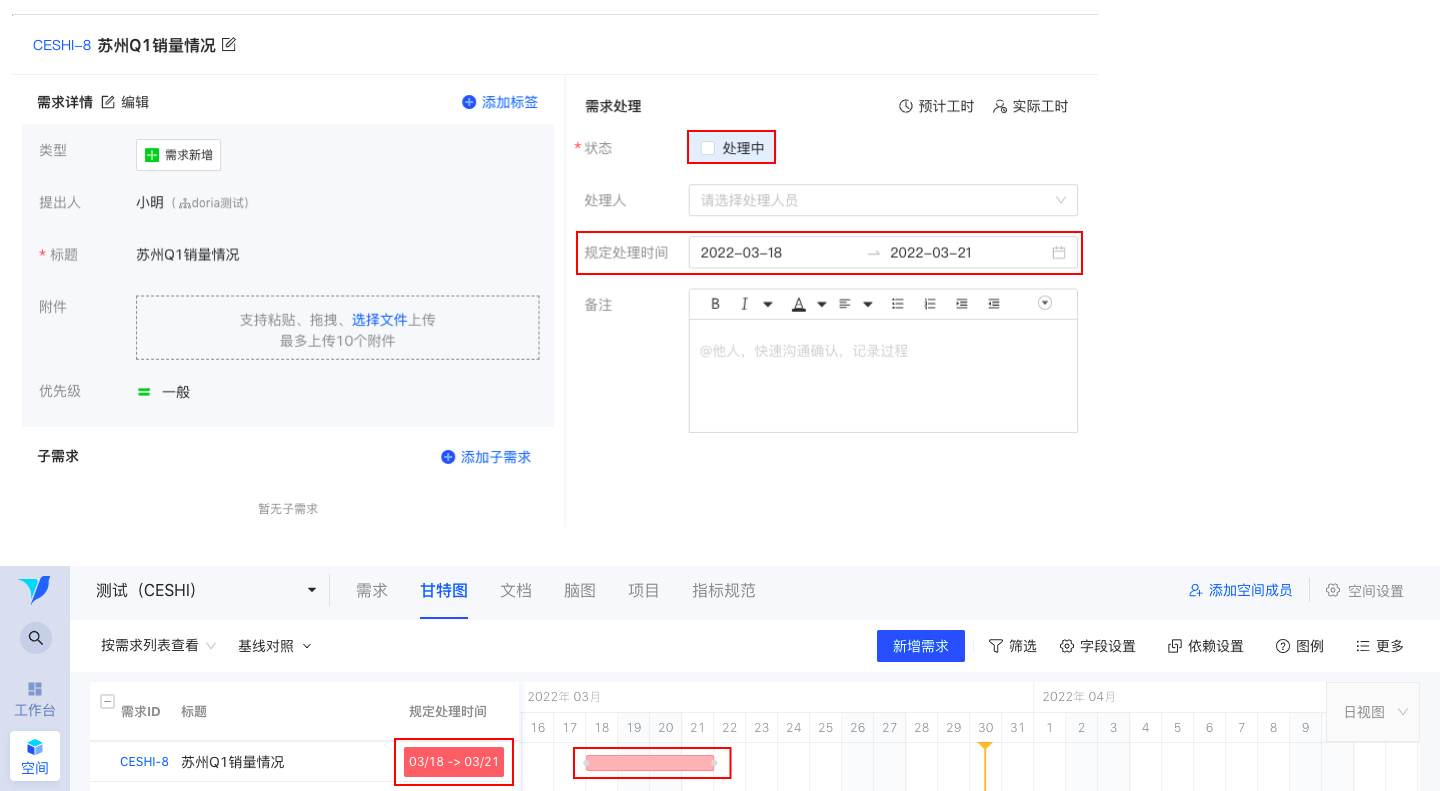Toggle bold formatting in 备注 editor

[x=715, y=304]
